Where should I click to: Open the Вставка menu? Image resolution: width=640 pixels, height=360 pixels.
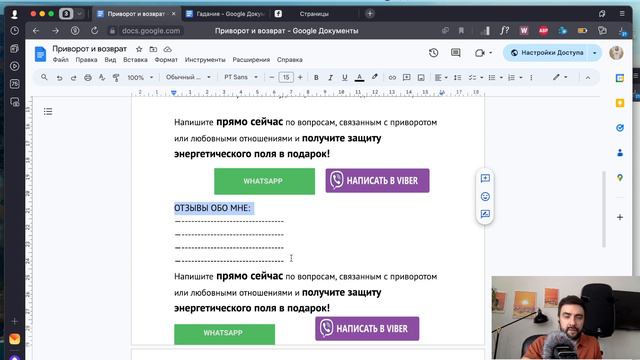135,60
